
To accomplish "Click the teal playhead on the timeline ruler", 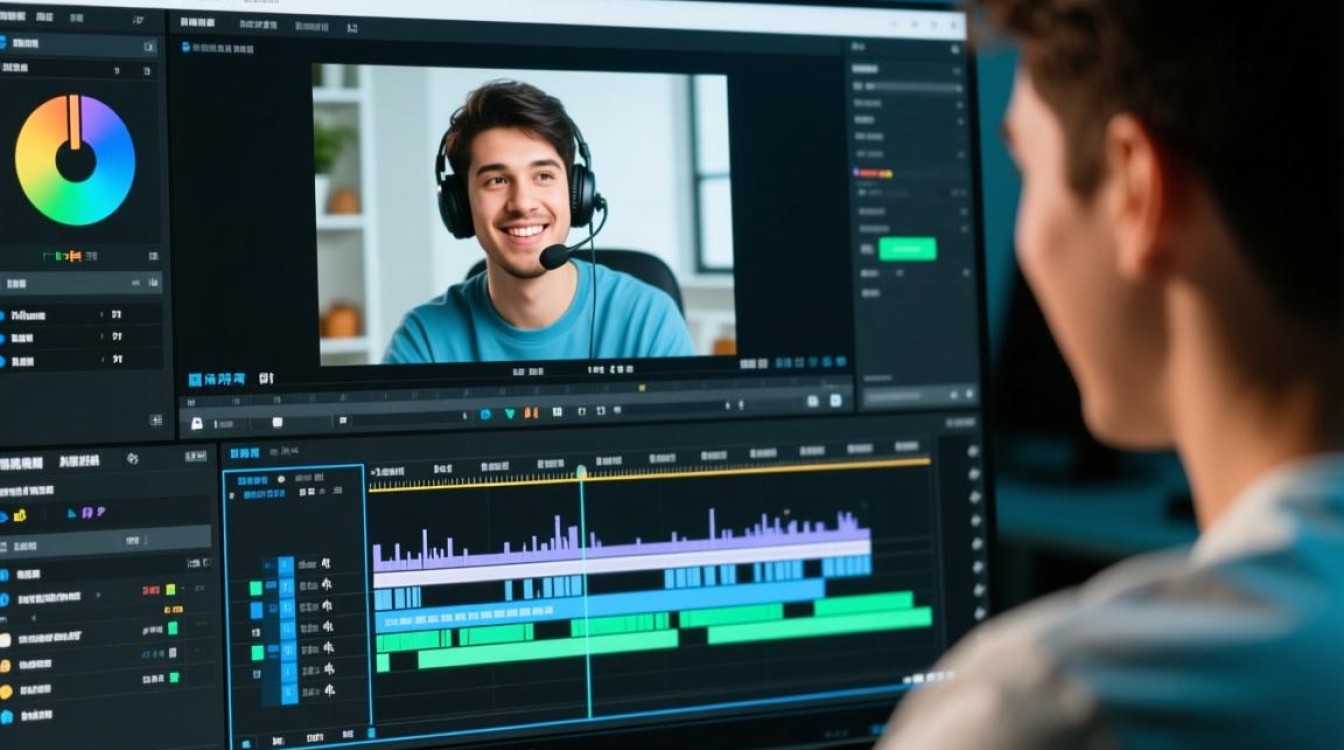I will [581, 471].
